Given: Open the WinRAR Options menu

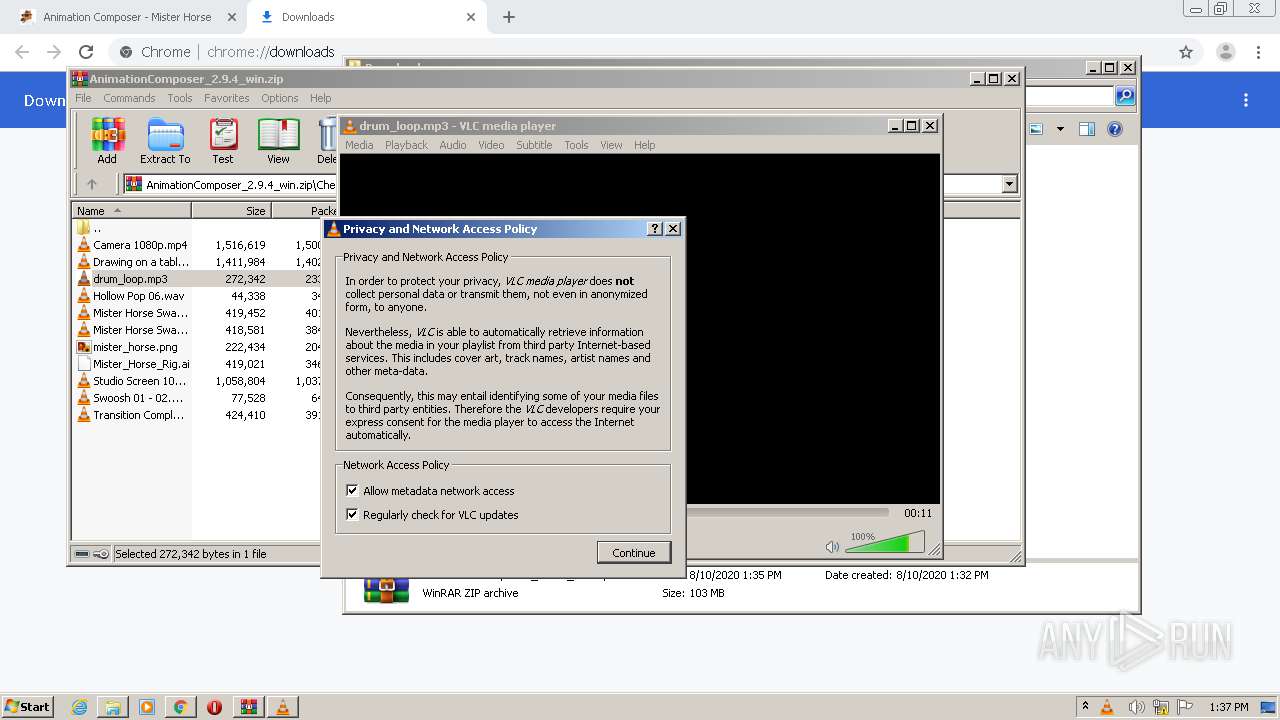Looking at the screenshot, I should coord(280,98).
